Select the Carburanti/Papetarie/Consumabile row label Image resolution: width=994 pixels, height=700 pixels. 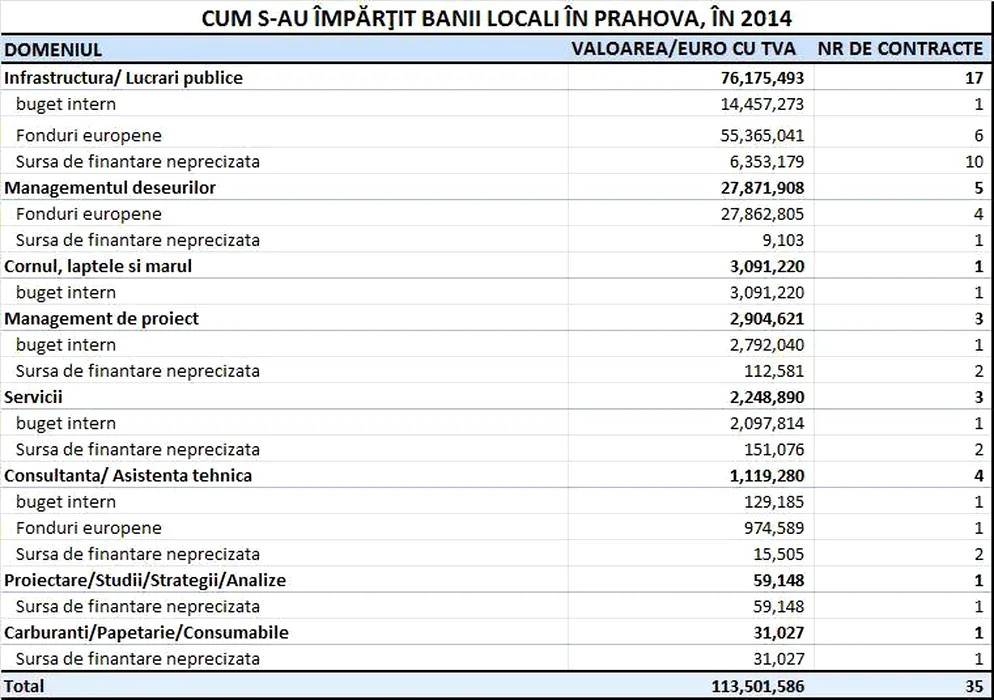146,632
